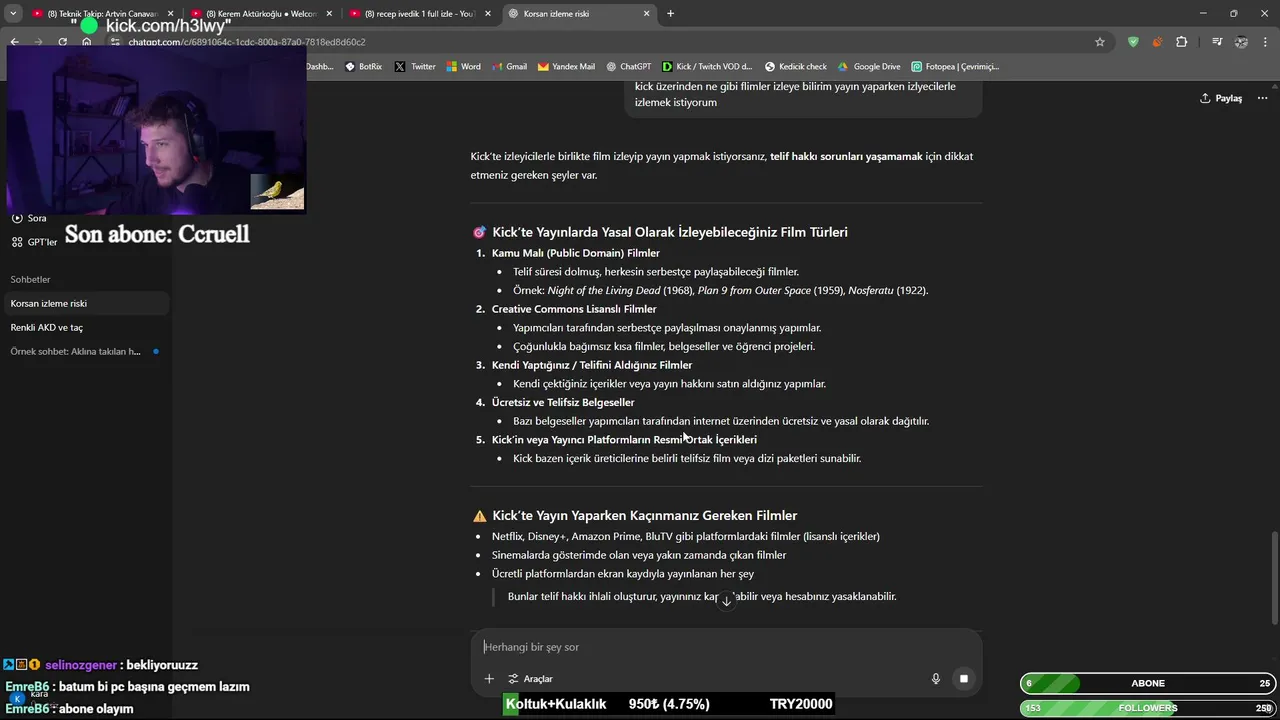Open the Renkli AKD ve taç chat
Viewport: 1280px width, 720px height.
point(85,327)
